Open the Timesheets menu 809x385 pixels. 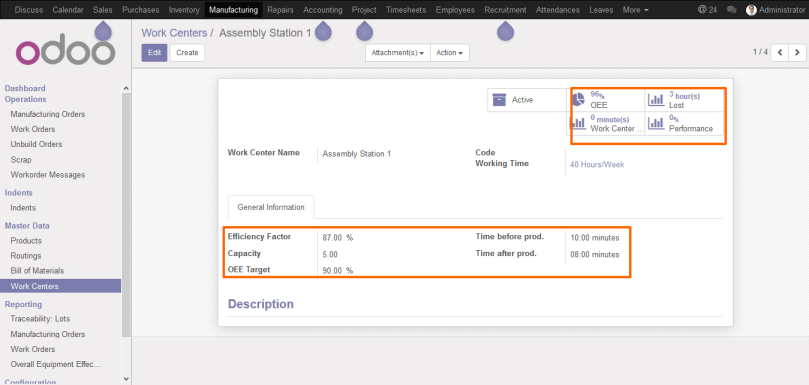406,10
